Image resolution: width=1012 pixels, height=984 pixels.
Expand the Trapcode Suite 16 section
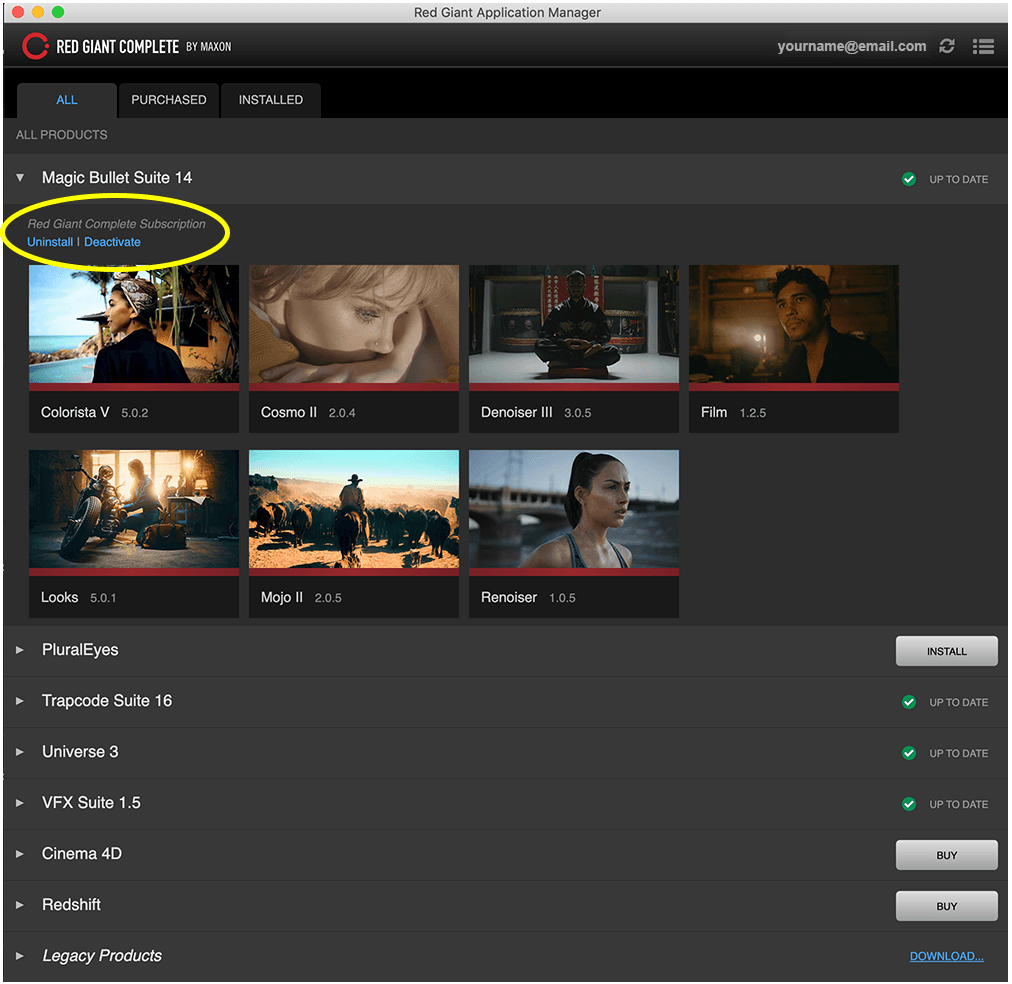point(20,701)
